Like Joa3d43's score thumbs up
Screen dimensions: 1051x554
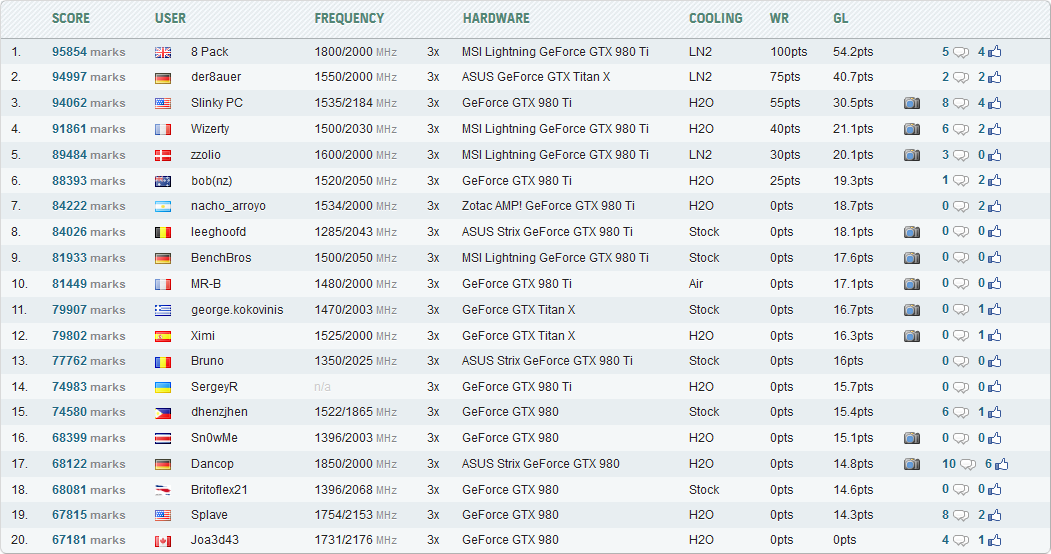995,540
